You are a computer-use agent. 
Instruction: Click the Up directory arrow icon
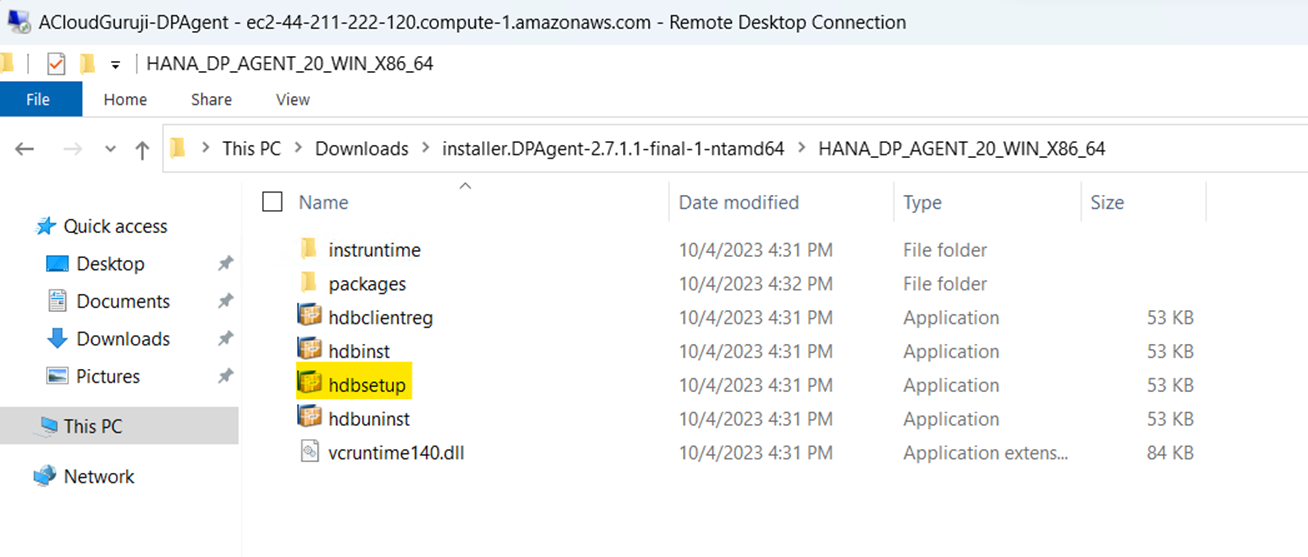pyautogui.click(x=142, y=149)
